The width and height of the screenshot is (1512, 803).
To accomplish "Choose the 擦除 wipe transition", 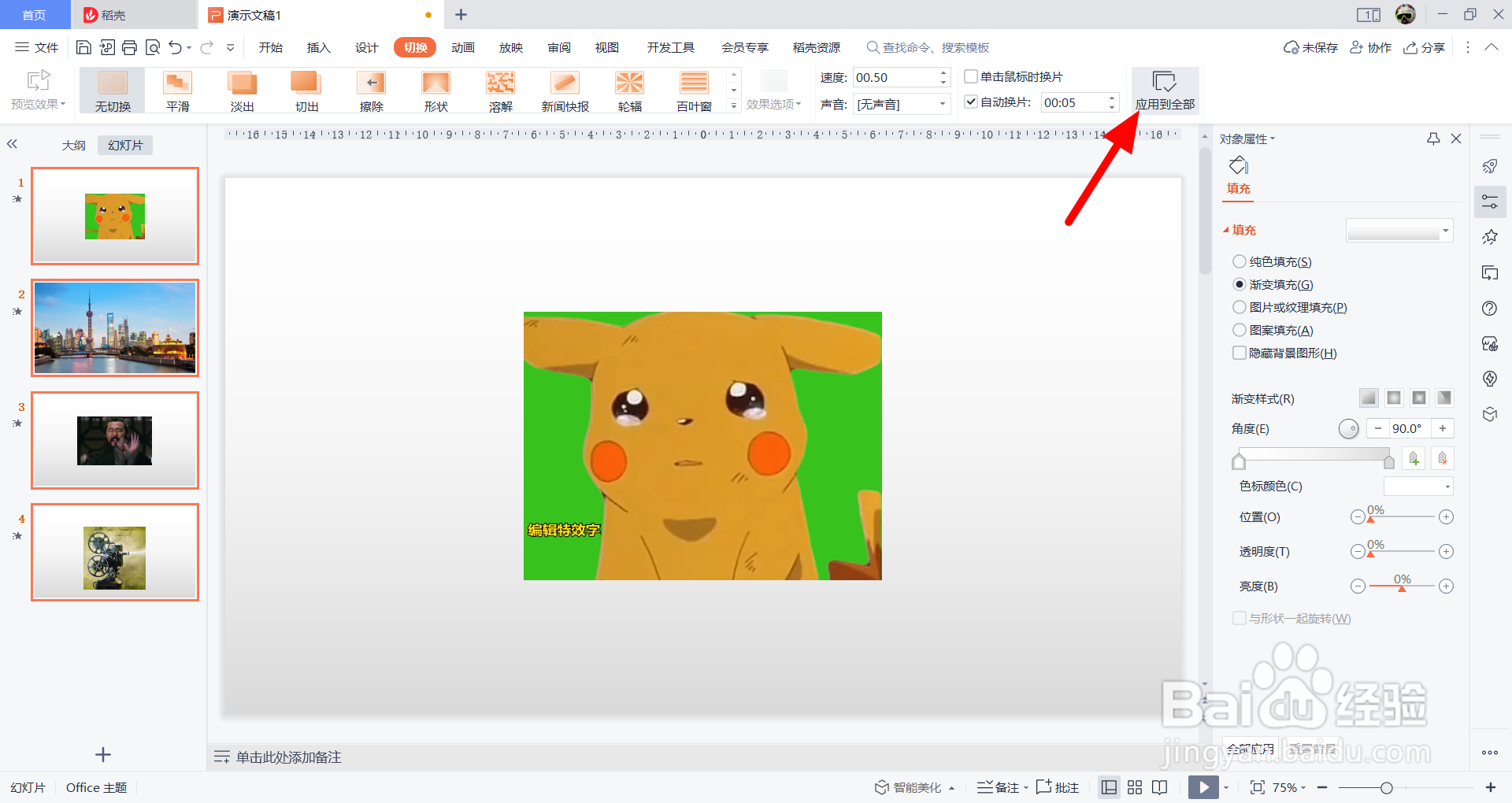I will 371,91.
